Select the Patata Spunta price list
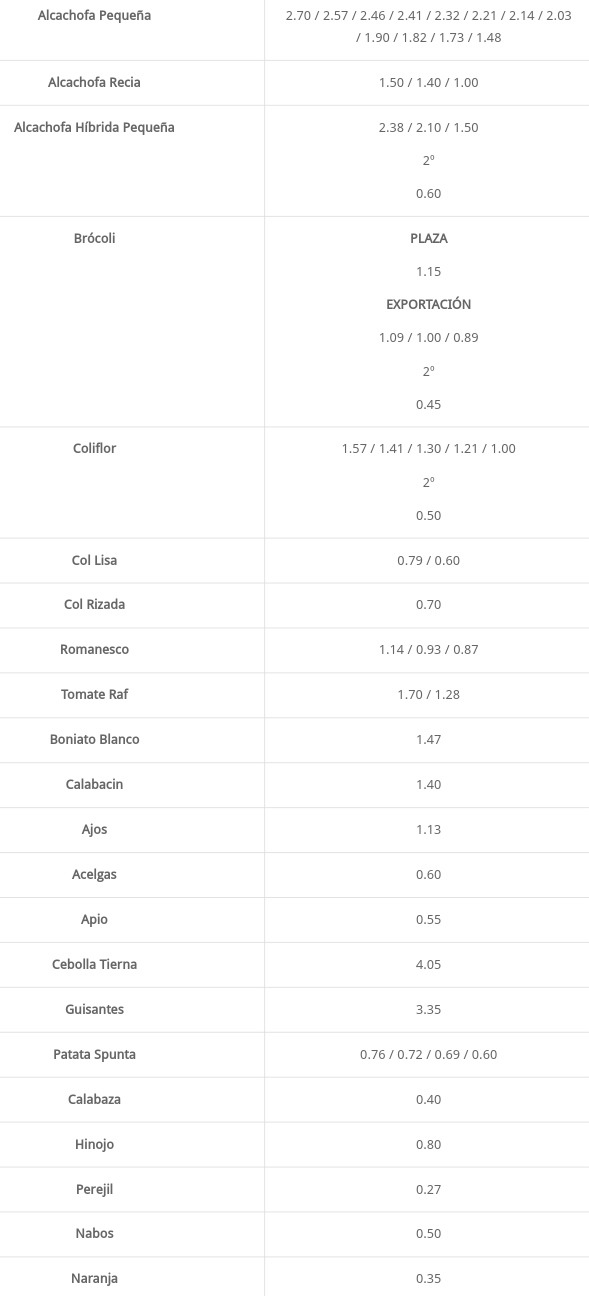This screenshot has width=589, height=1296. pyautogui.click(x=428, y=1054)
